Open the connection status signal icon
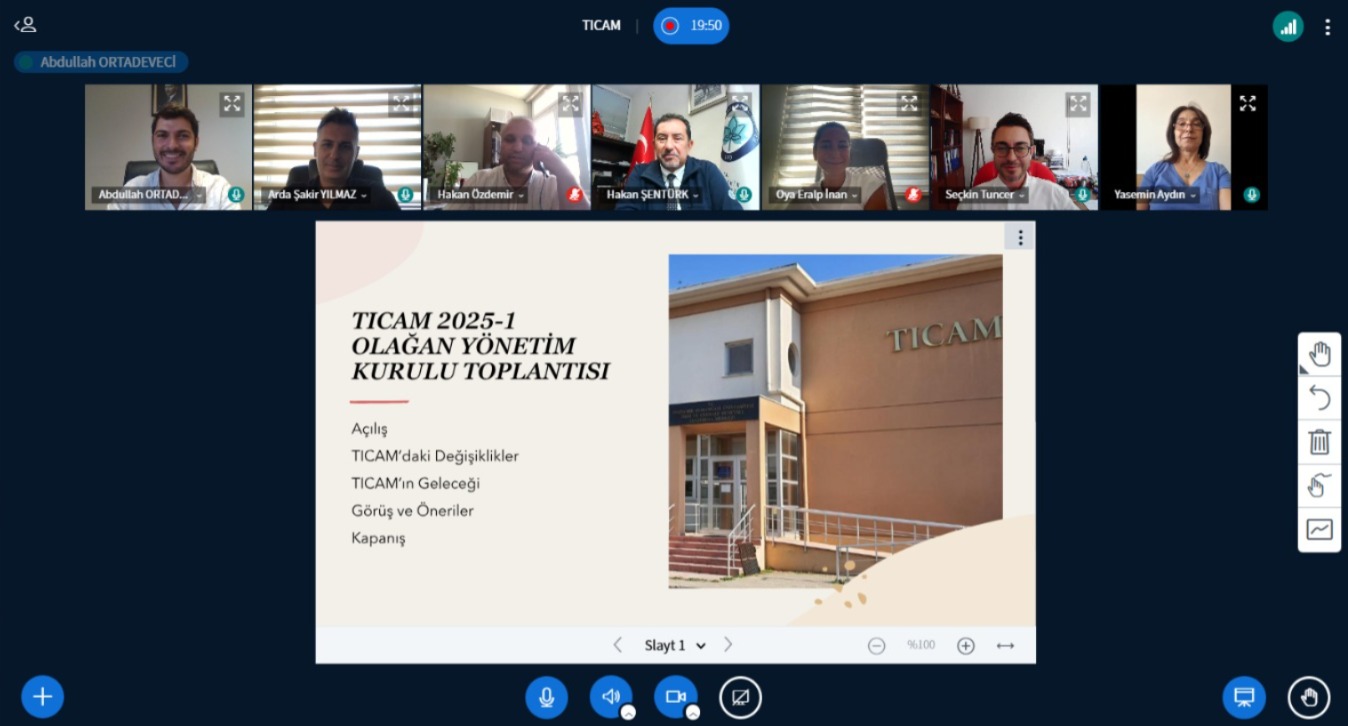This screenshot has width=1348, height=726. coord(1287,27)
